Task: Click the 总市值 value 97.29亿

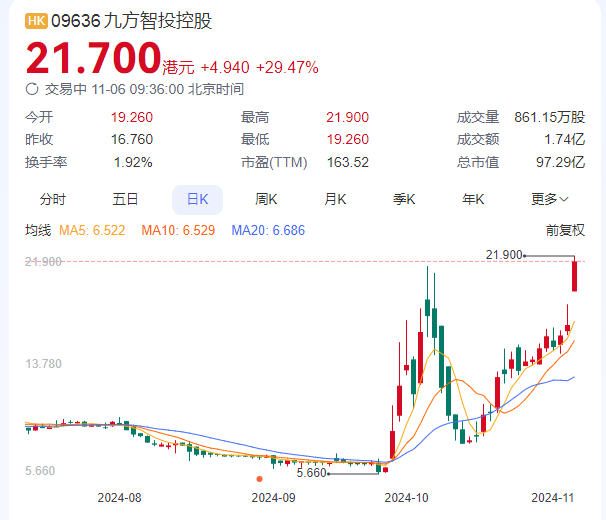Action: (560, 162)
